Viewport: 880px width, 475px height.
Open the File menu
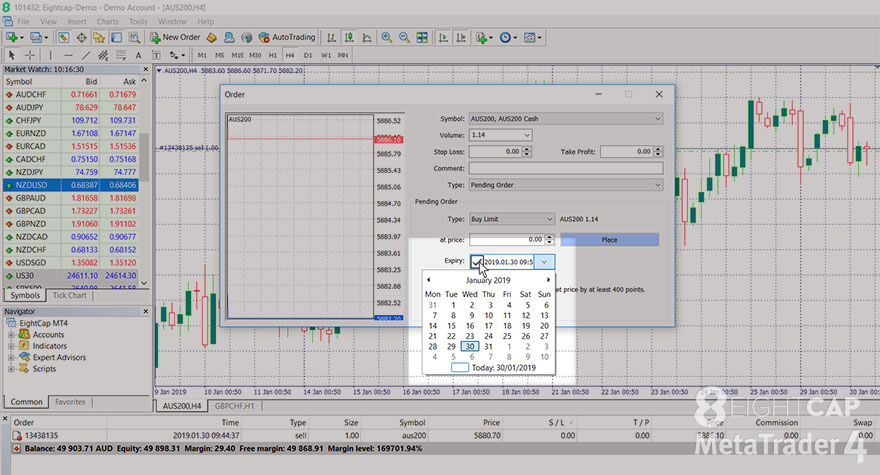[24, 21]
